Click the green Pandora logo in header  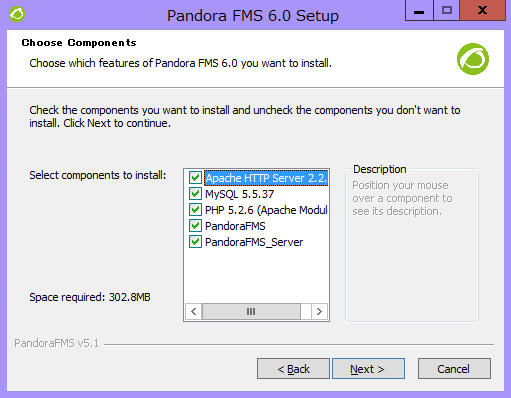(x=473, y=59)
